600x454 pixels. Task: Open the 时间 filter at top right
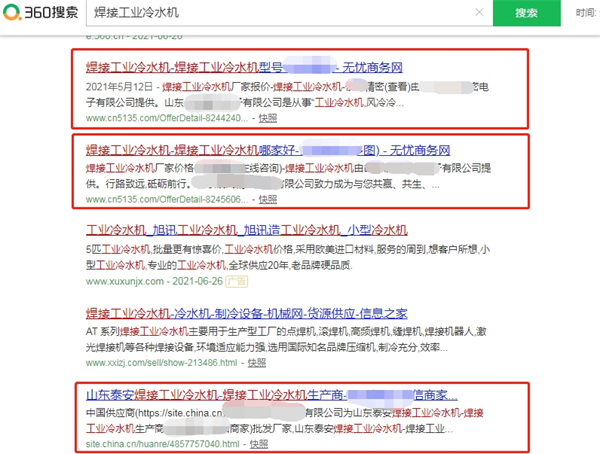pos(587,13)
